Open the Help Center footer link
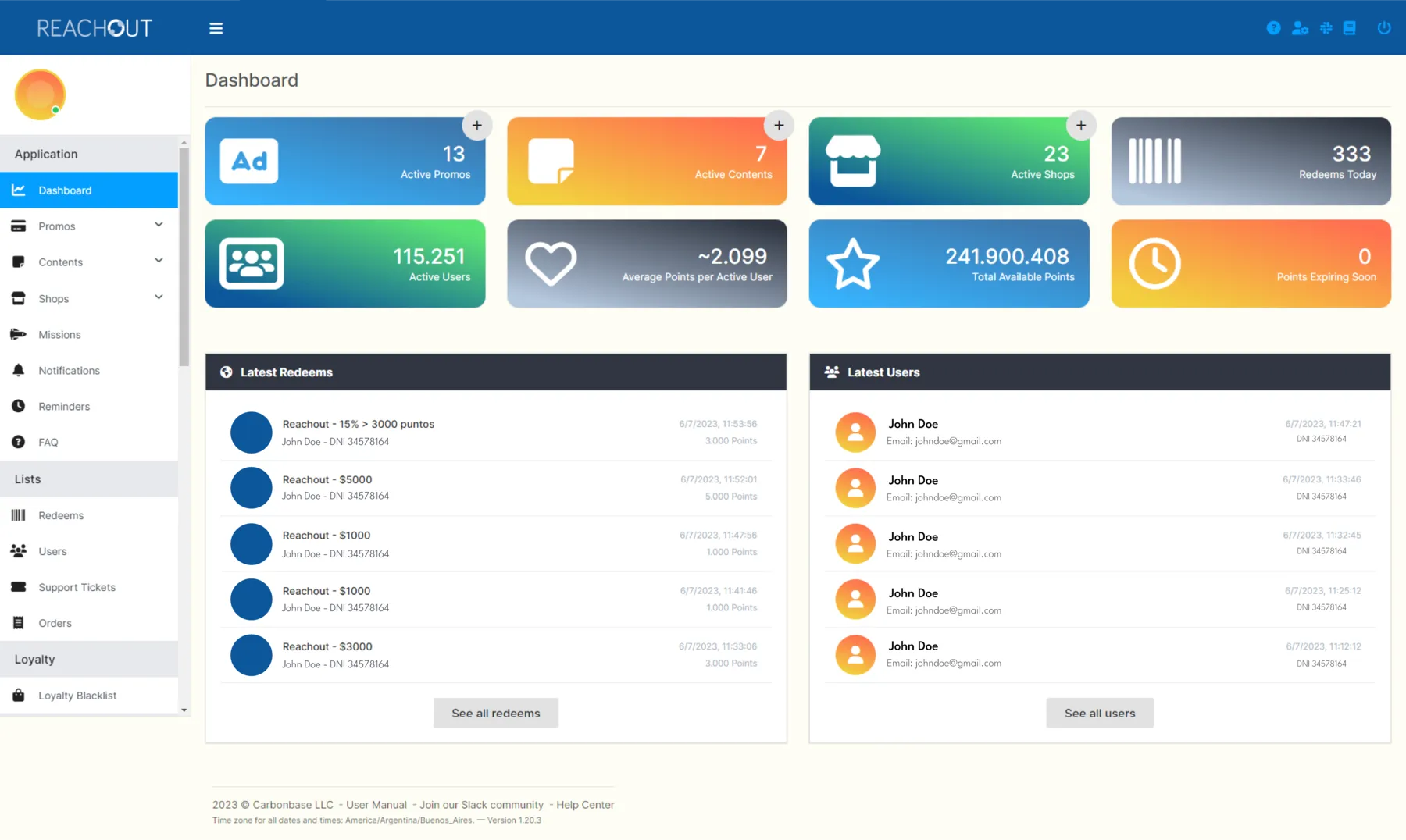Viewport: 1406px width, 840px height. pyautogui.click(x=585, y=805)
